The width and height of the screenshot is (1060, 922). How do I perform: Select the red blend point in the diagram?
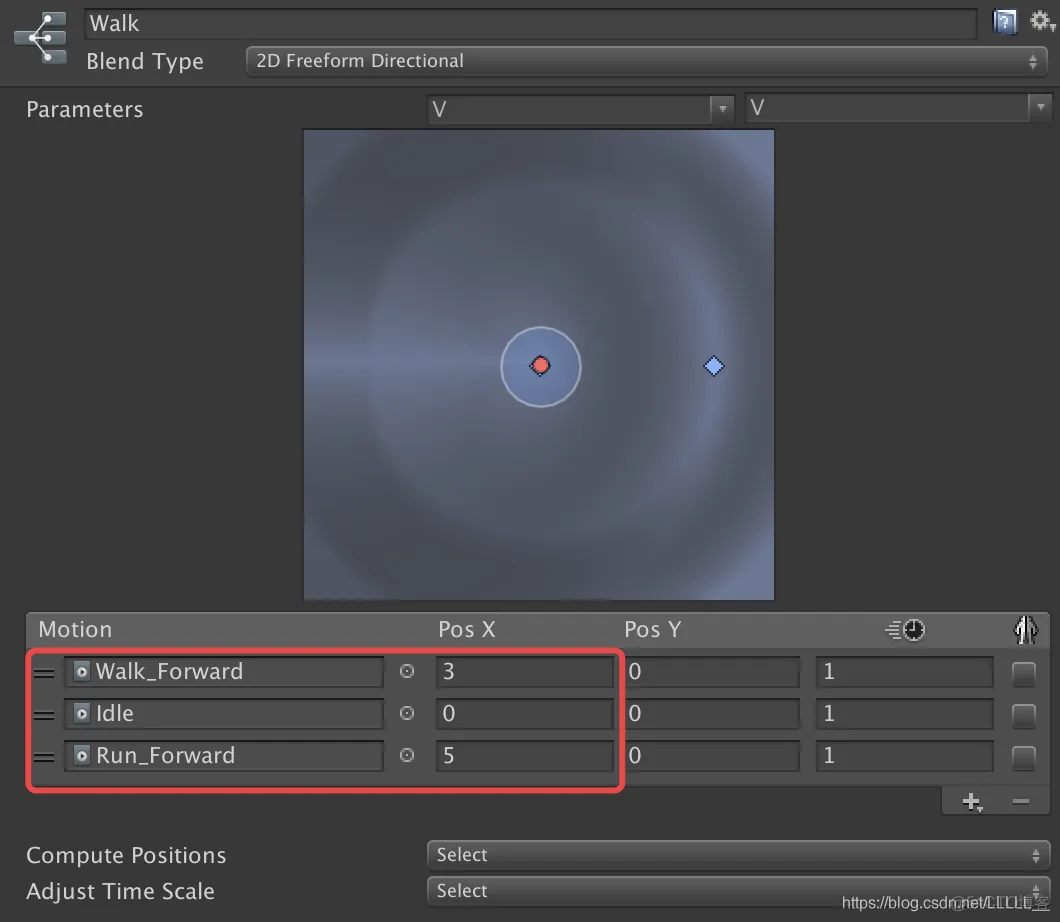pos(540,366)
